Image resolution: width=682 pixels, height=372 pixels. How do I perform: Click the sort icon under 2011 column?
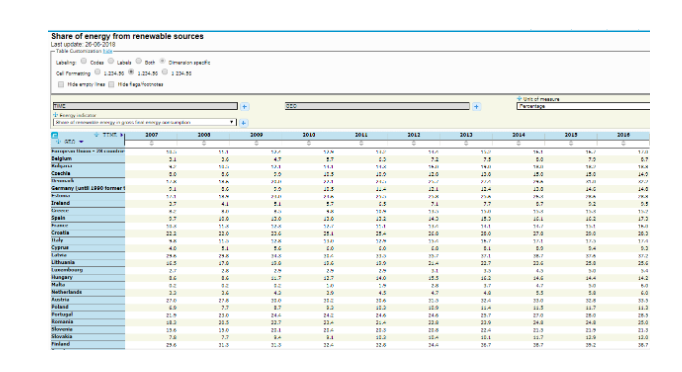pyautogui.click(x=361, y=143)
